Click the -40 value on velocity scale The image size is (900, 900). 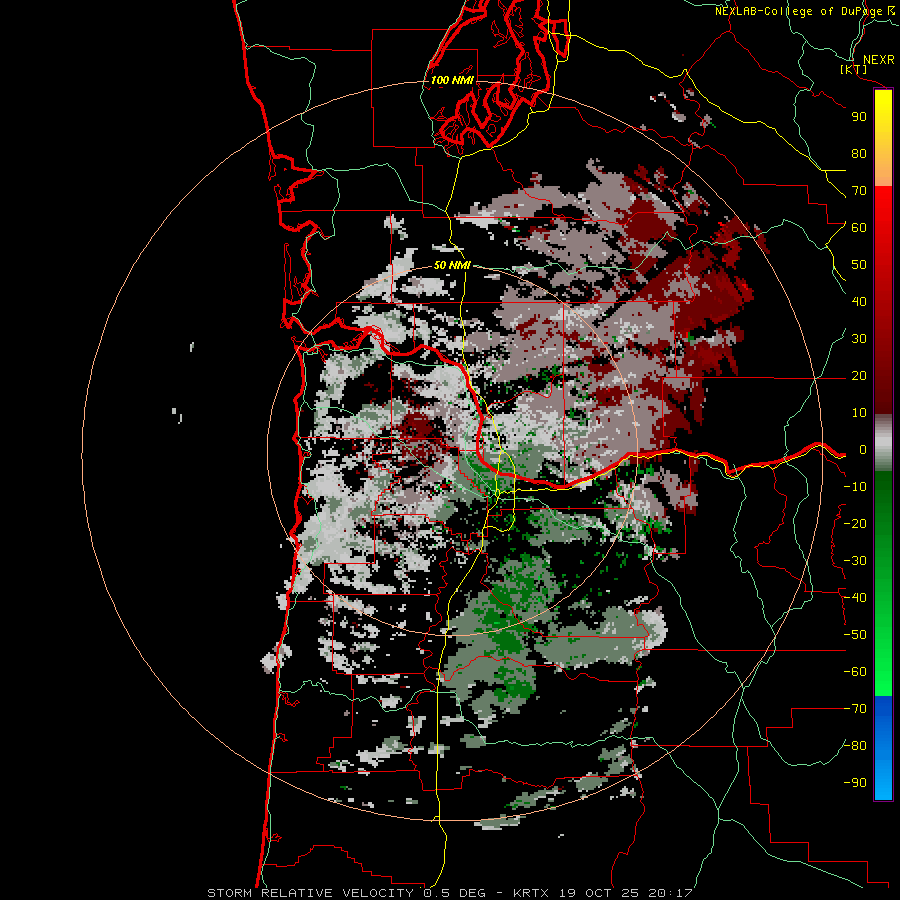click(855, 598)
